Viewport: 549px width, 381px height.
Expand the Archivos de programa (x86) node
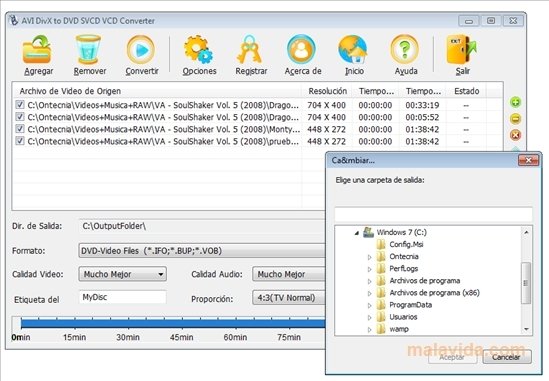(x=369, y=293)
